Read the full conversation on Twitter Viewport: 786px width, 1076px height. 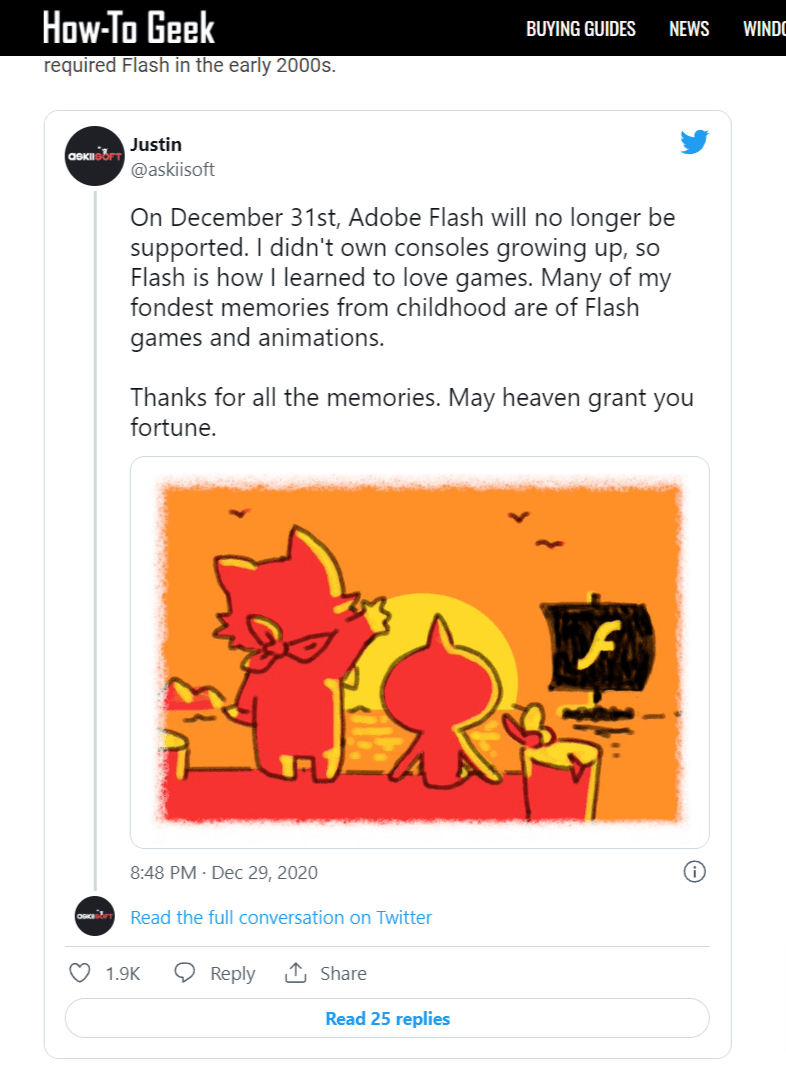pyautogui.click(x=281, y=917)
